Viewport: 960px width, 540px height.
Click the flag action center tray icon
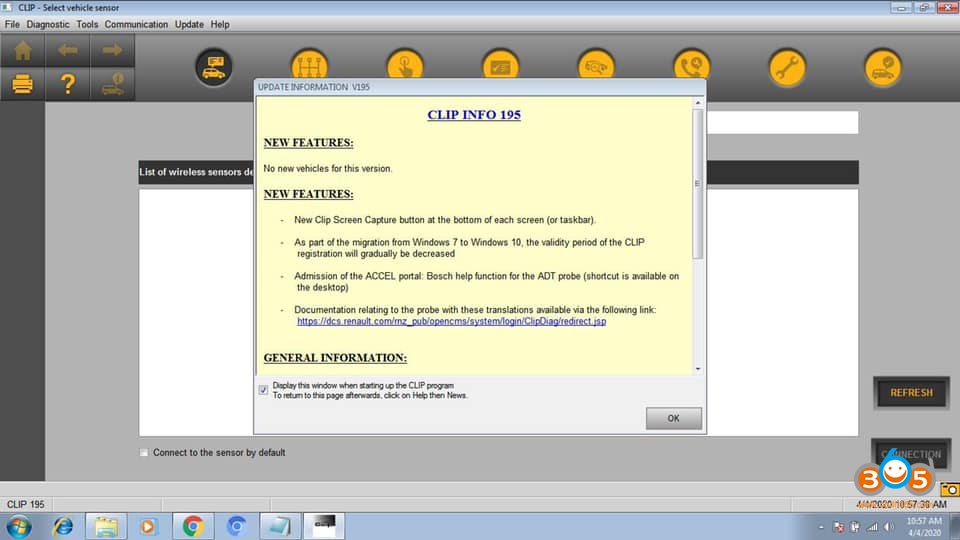839,527
